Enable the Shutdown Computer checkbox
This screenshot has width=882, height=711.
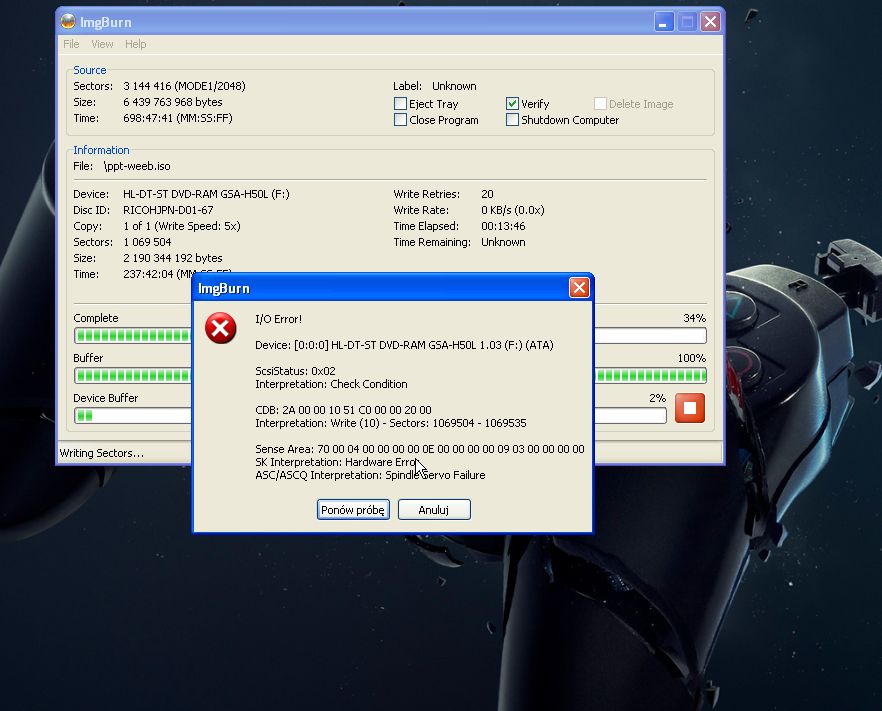point(512,120)
